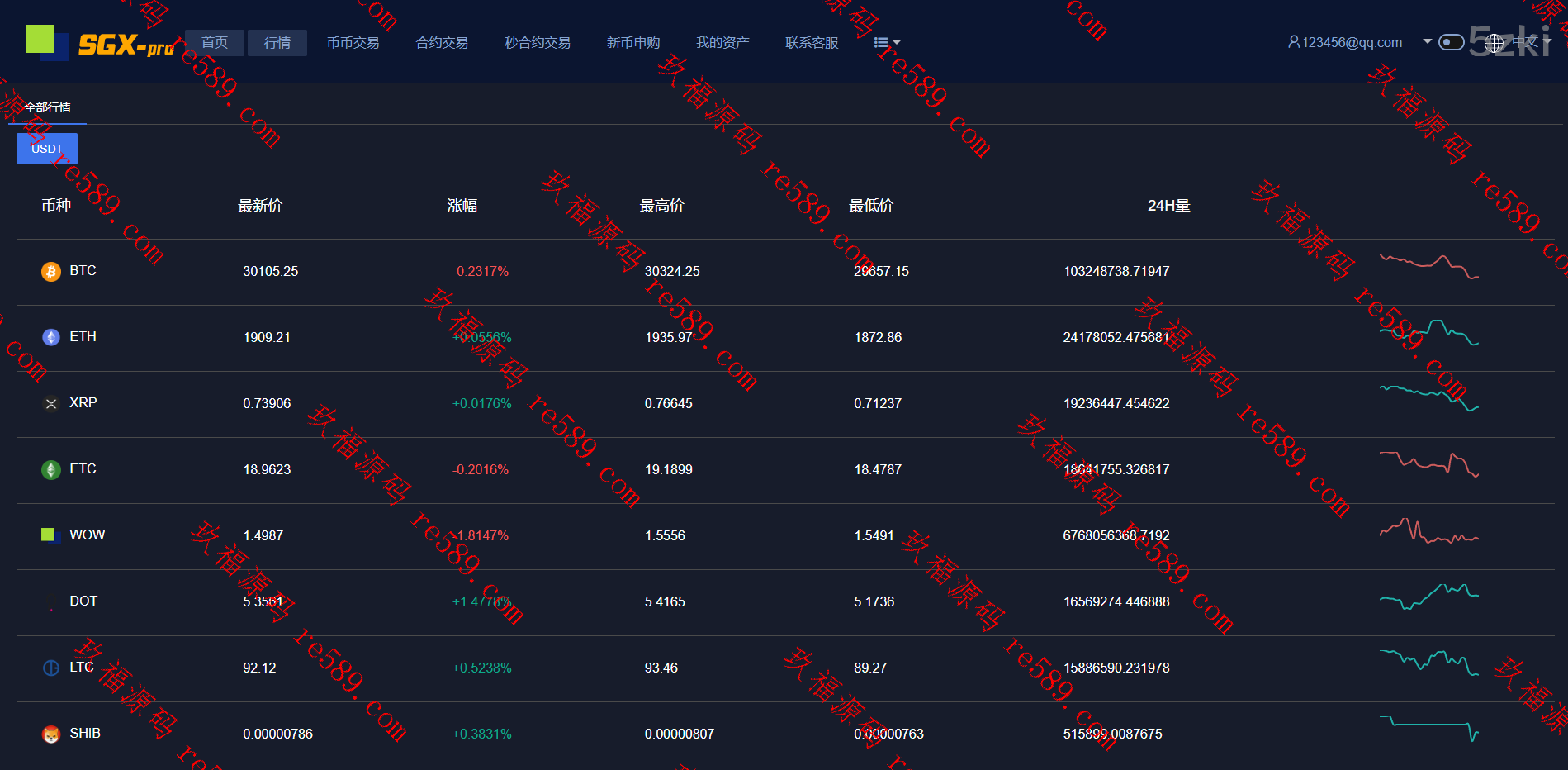Click the SGX-pro logo
The image size is (1568, 770).
click(x=100, y=43)
